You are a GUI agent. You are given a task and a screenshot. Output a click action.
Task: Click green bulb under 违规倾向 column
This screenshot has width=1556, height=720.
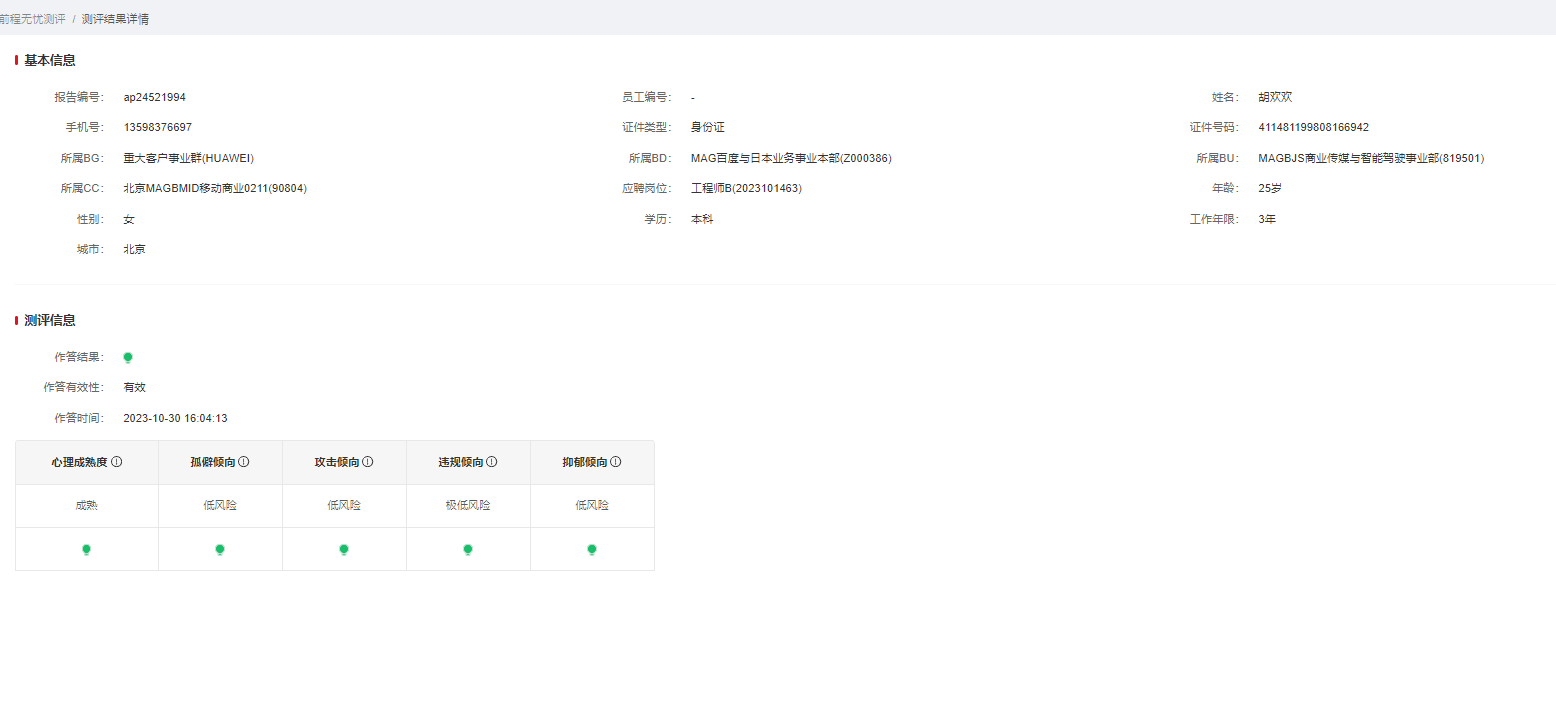click(468, 549)
